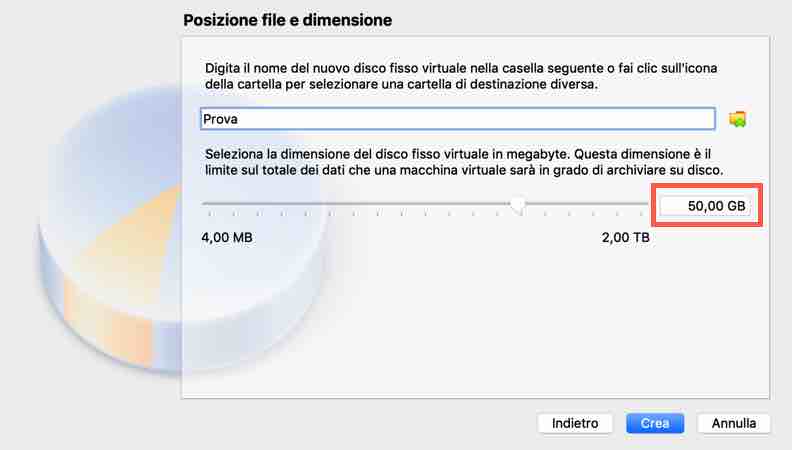The image size is (792, 450).
Task: Click the slider track right of the handle
Action: (x=585, y=204)
